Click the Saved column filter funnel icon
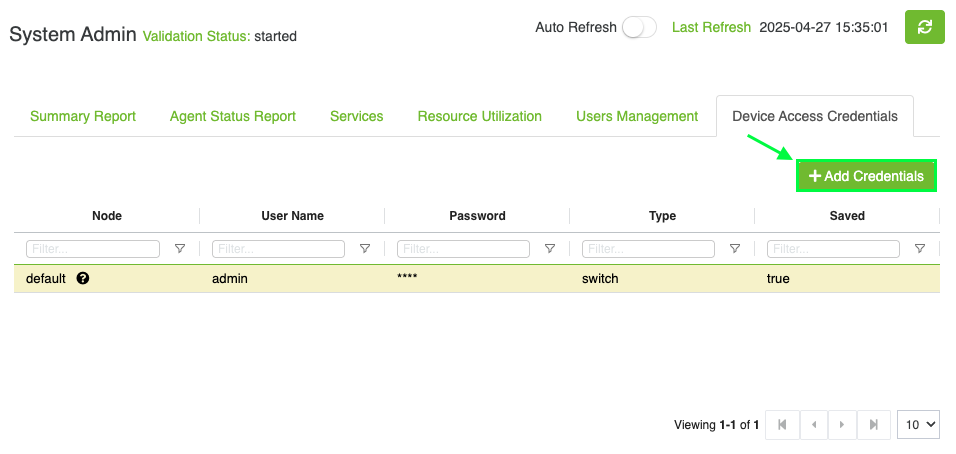 (x=920, y=249)
